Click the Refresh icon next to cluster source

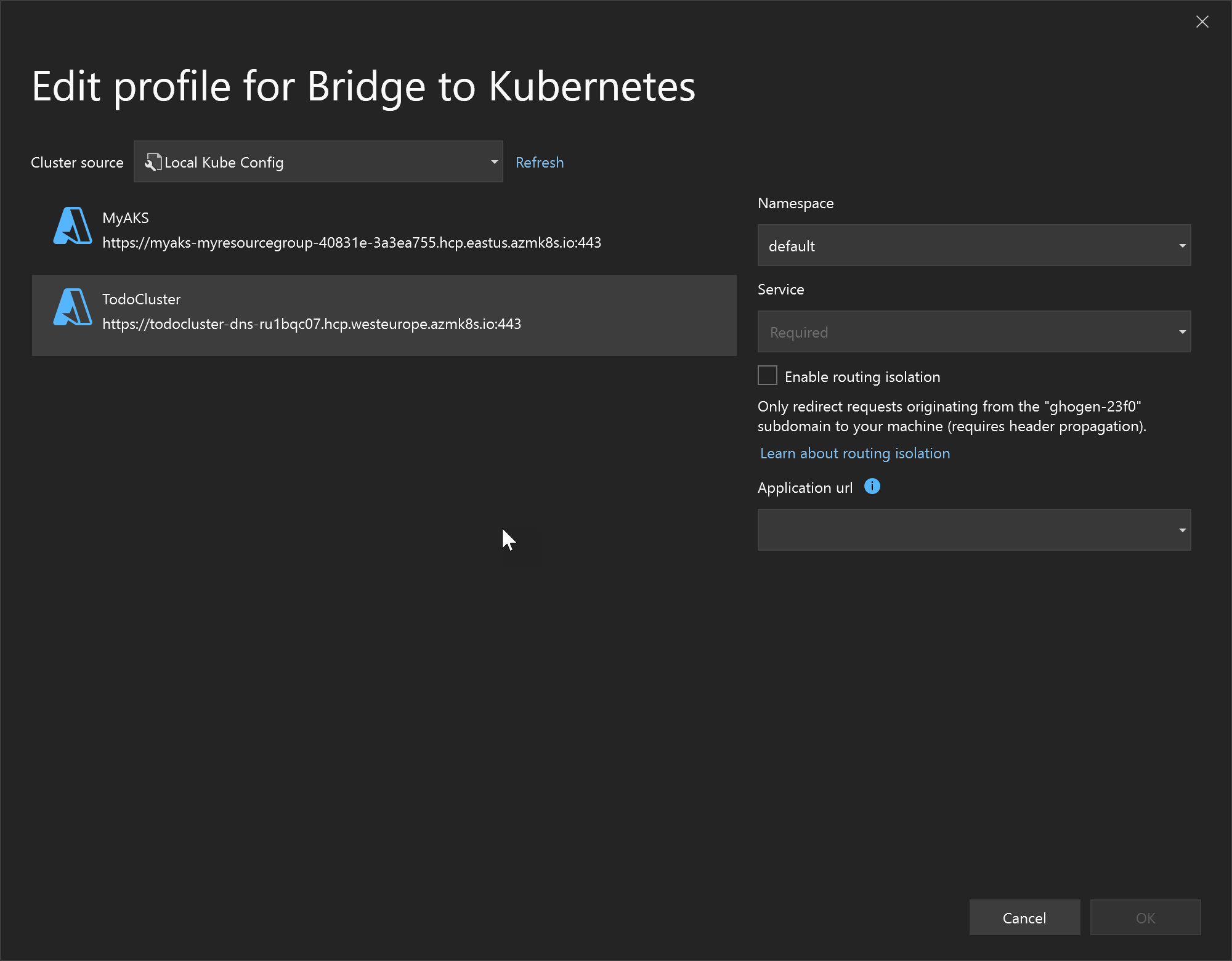tap(540, 161)
